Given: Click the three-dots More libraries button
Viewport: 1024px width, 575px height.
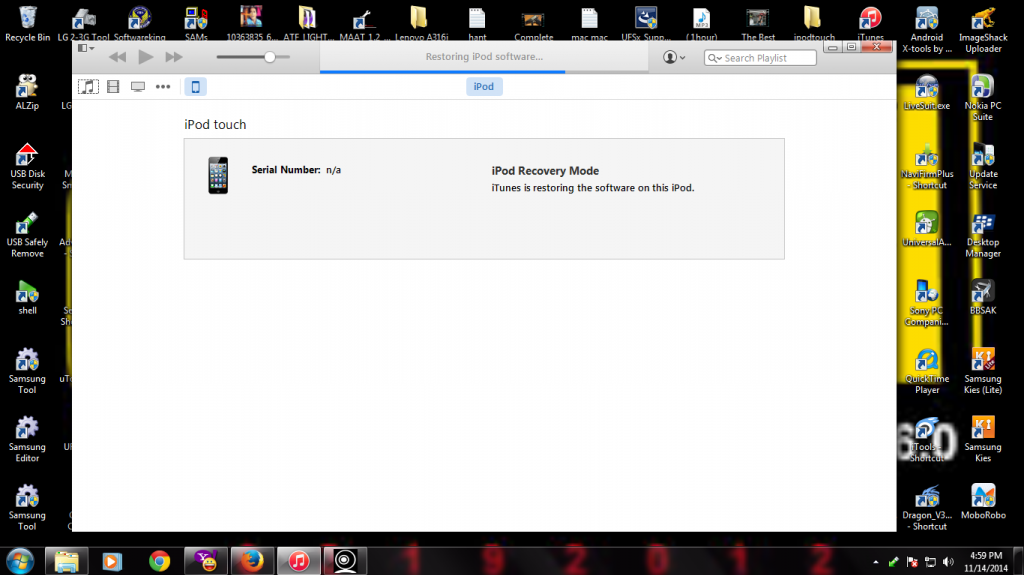Looking at the screenshot, I should tap(163, 87).
